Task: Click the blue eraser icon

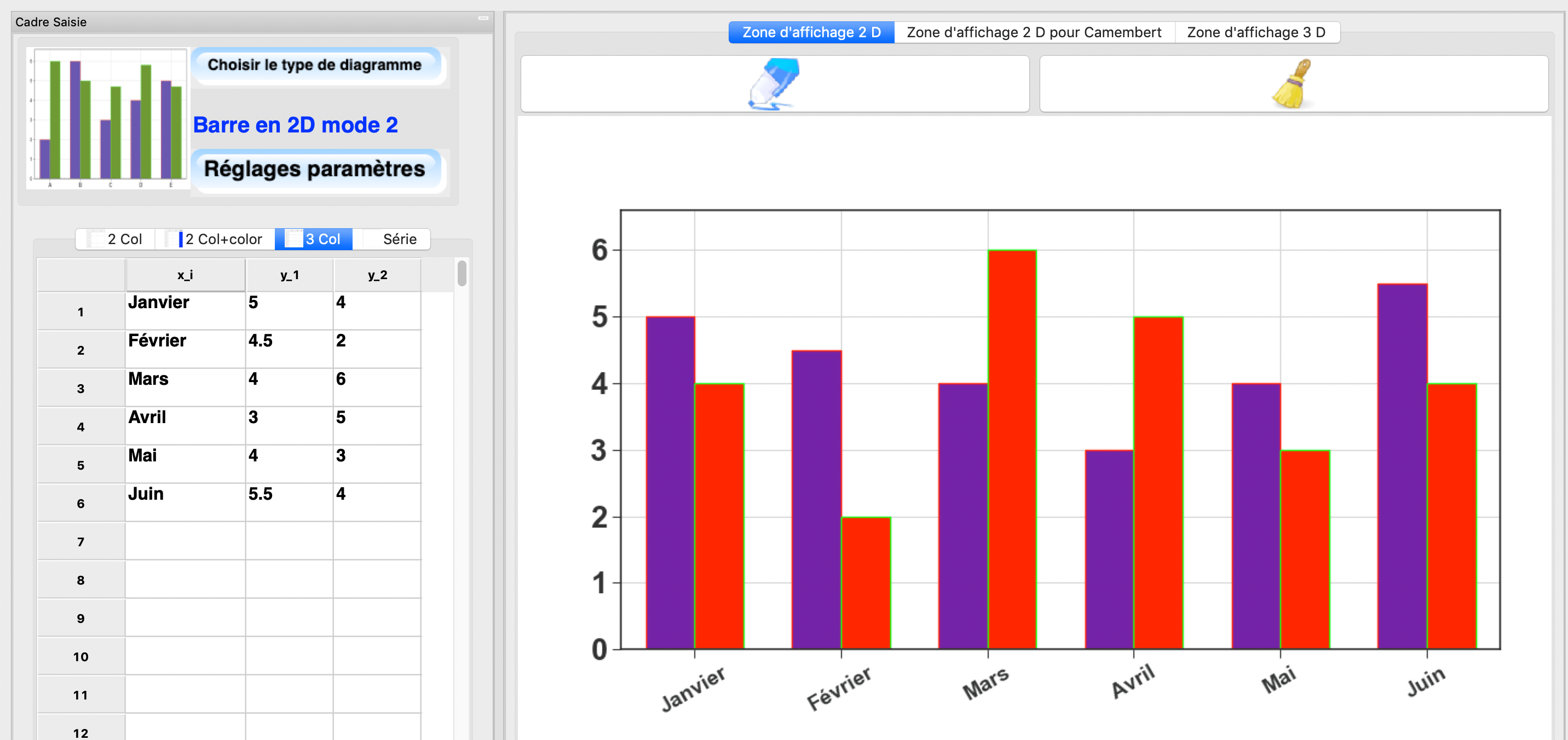Action: click(x=774, y=84)
